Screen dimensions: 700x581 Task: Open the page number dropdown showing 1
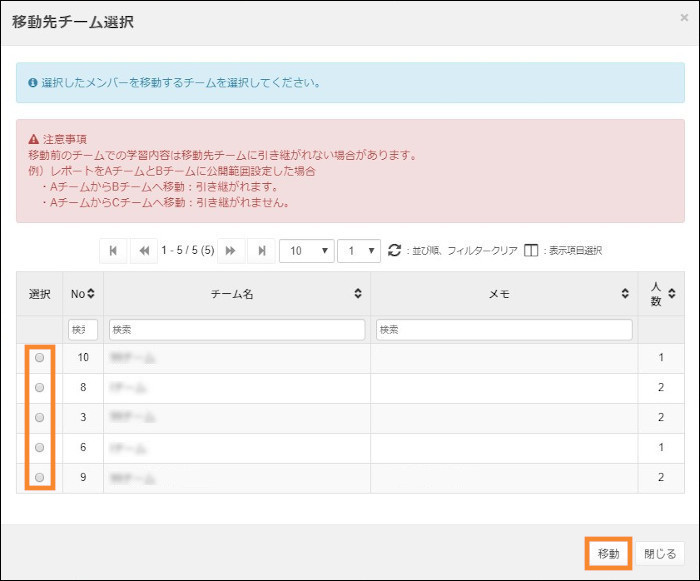coord(358,251)
